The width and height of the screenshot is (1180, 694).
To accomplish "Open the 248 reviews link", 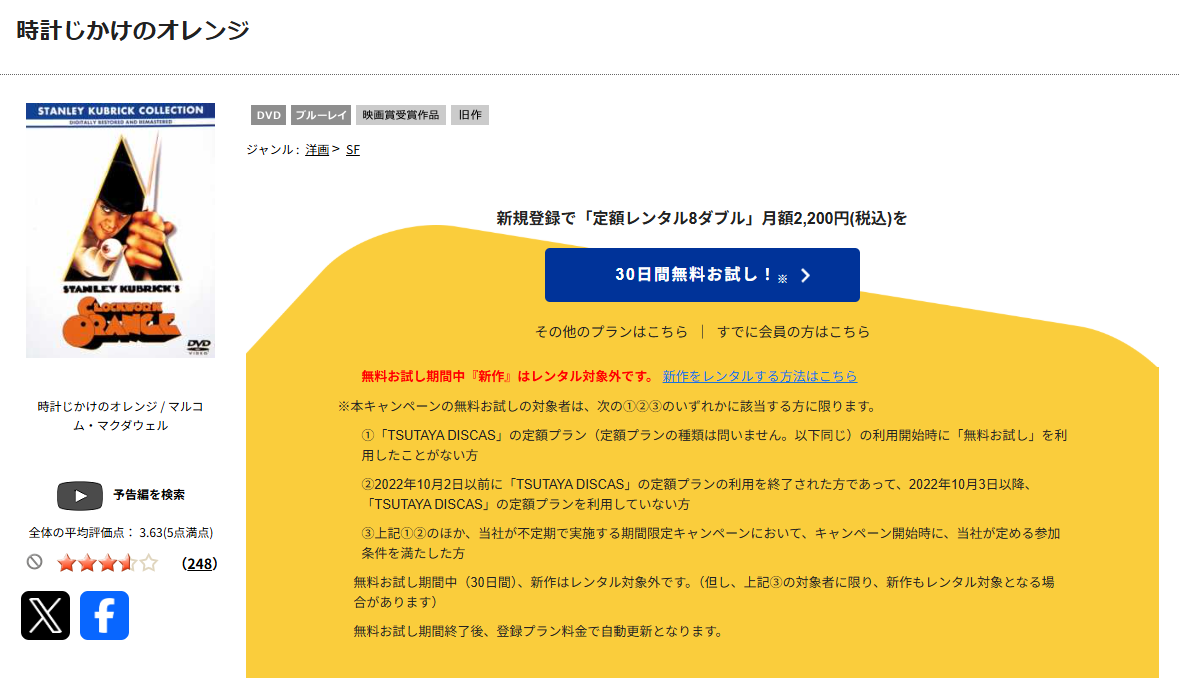I will (199, 563).
